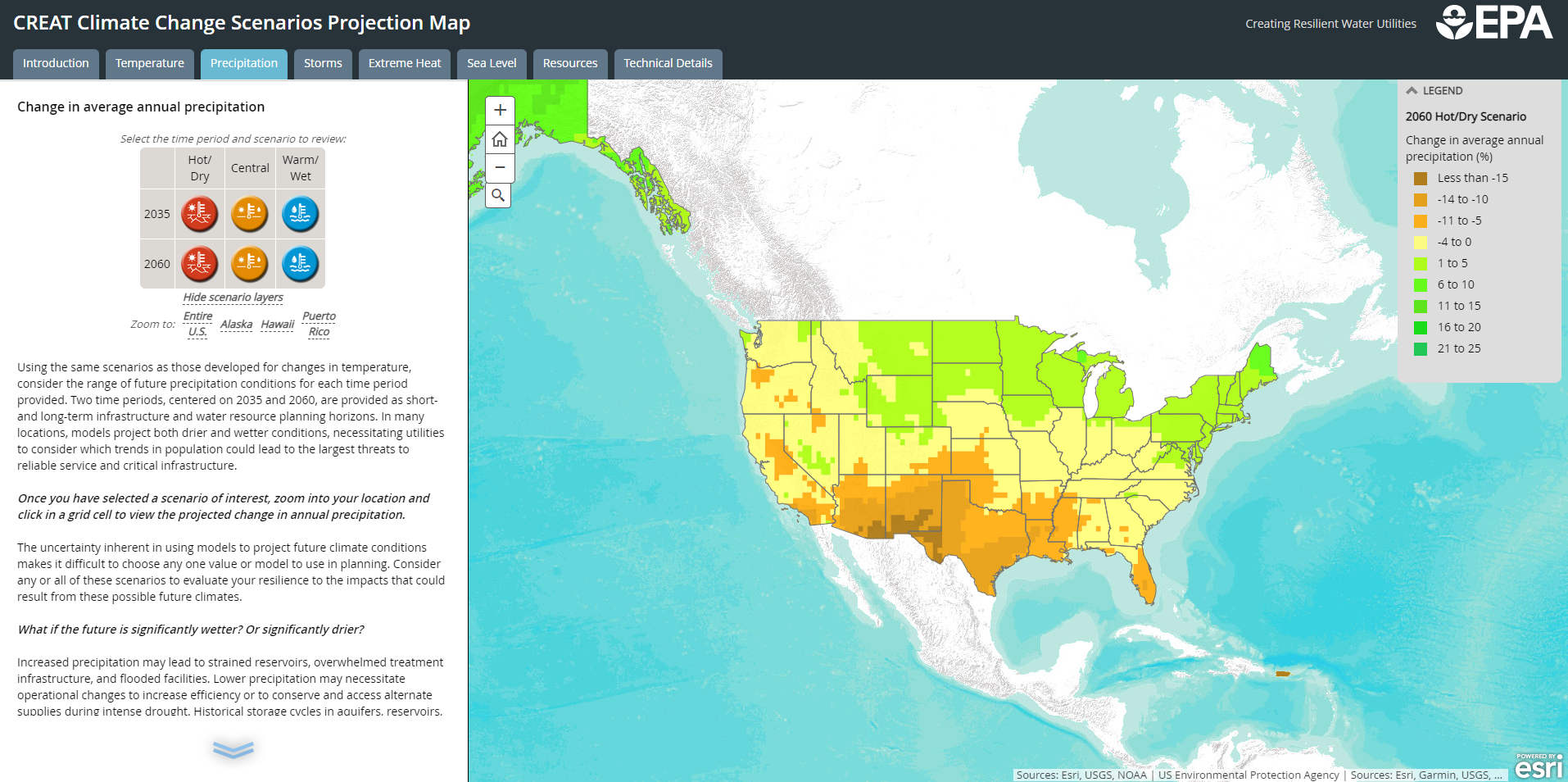
Task: Click the EPA logo in header
Action: (x=1493, y=23)
